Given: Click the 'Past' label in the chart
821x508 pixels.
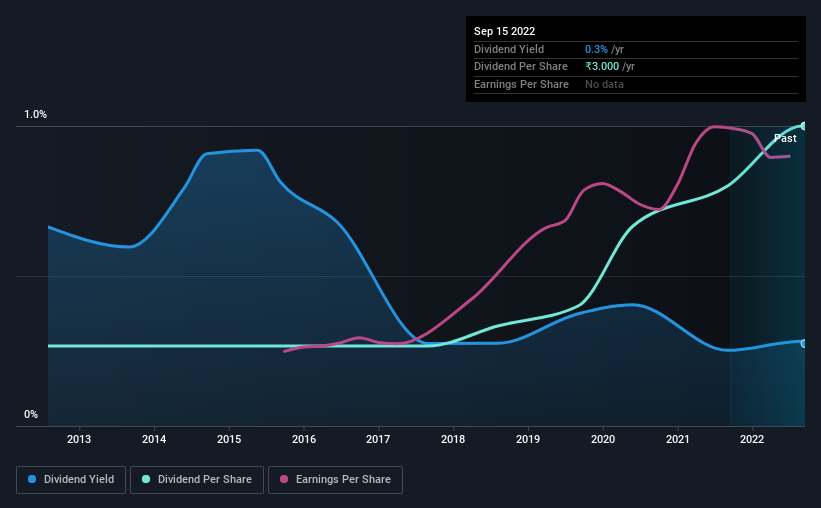Looking at the screenshot, I should (785, 138).
